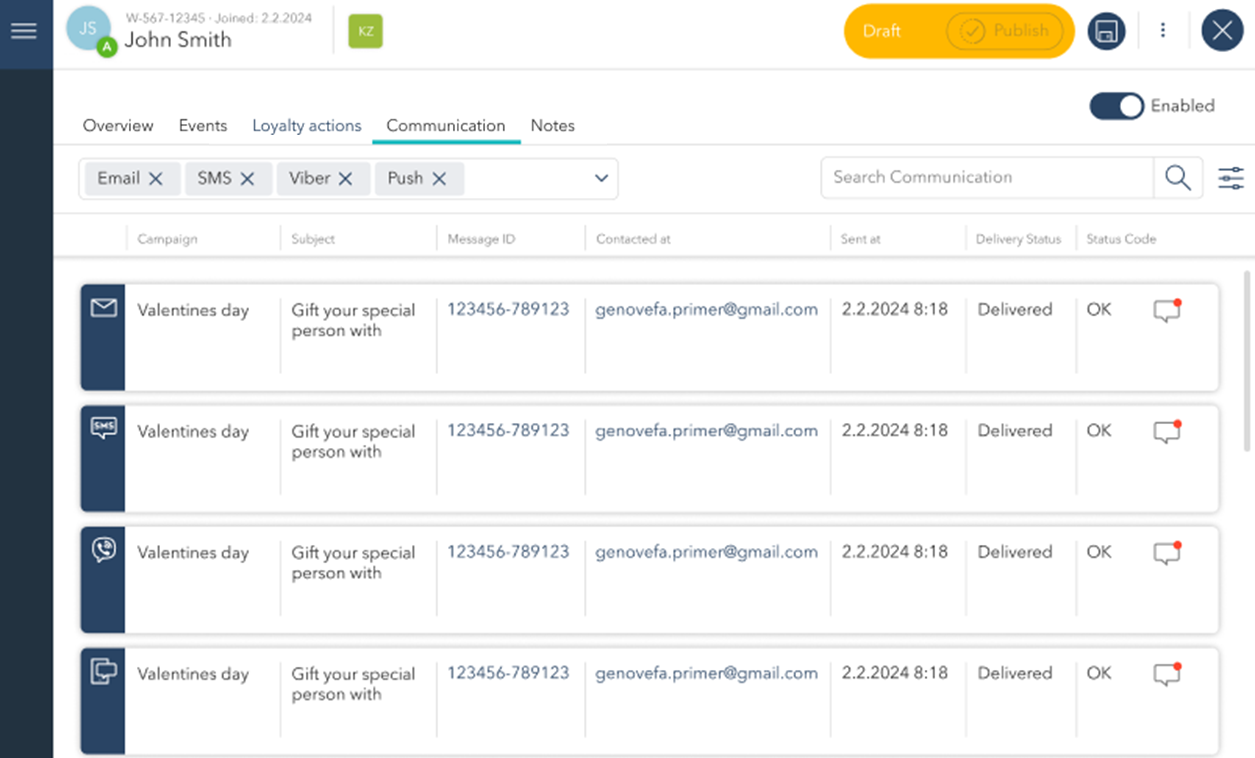1255x758 pixels.
Task: Click the JS profile avatar
Action: (88, 30)
